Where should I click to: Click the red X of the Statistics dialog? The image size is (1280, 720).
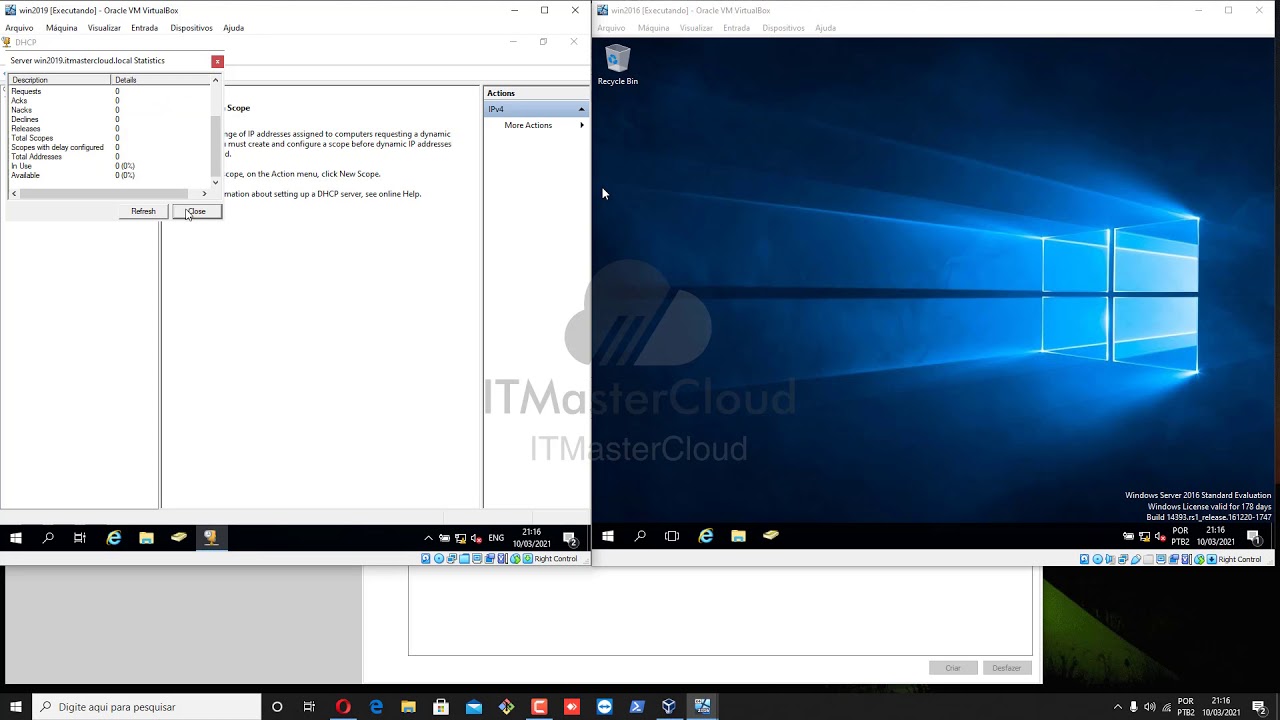(217, 61)
